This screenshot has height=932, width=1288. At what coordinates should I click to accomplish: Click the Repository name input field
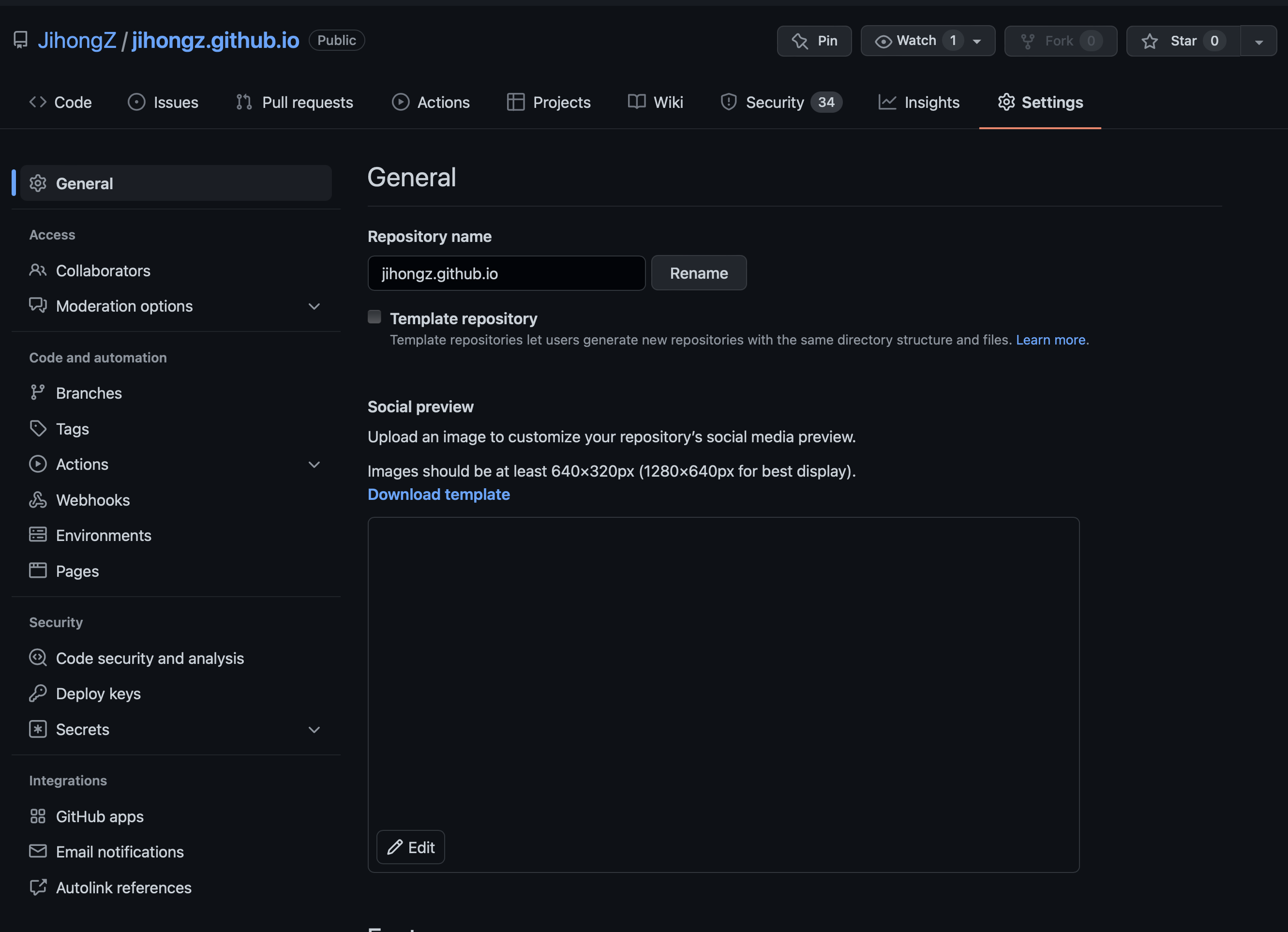tap(506, 273)
